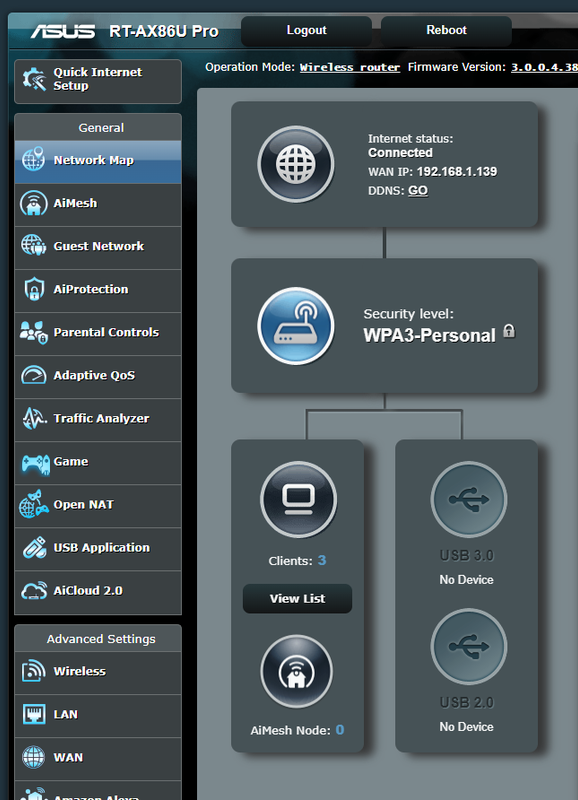Click the Logout button

[306, 31]
